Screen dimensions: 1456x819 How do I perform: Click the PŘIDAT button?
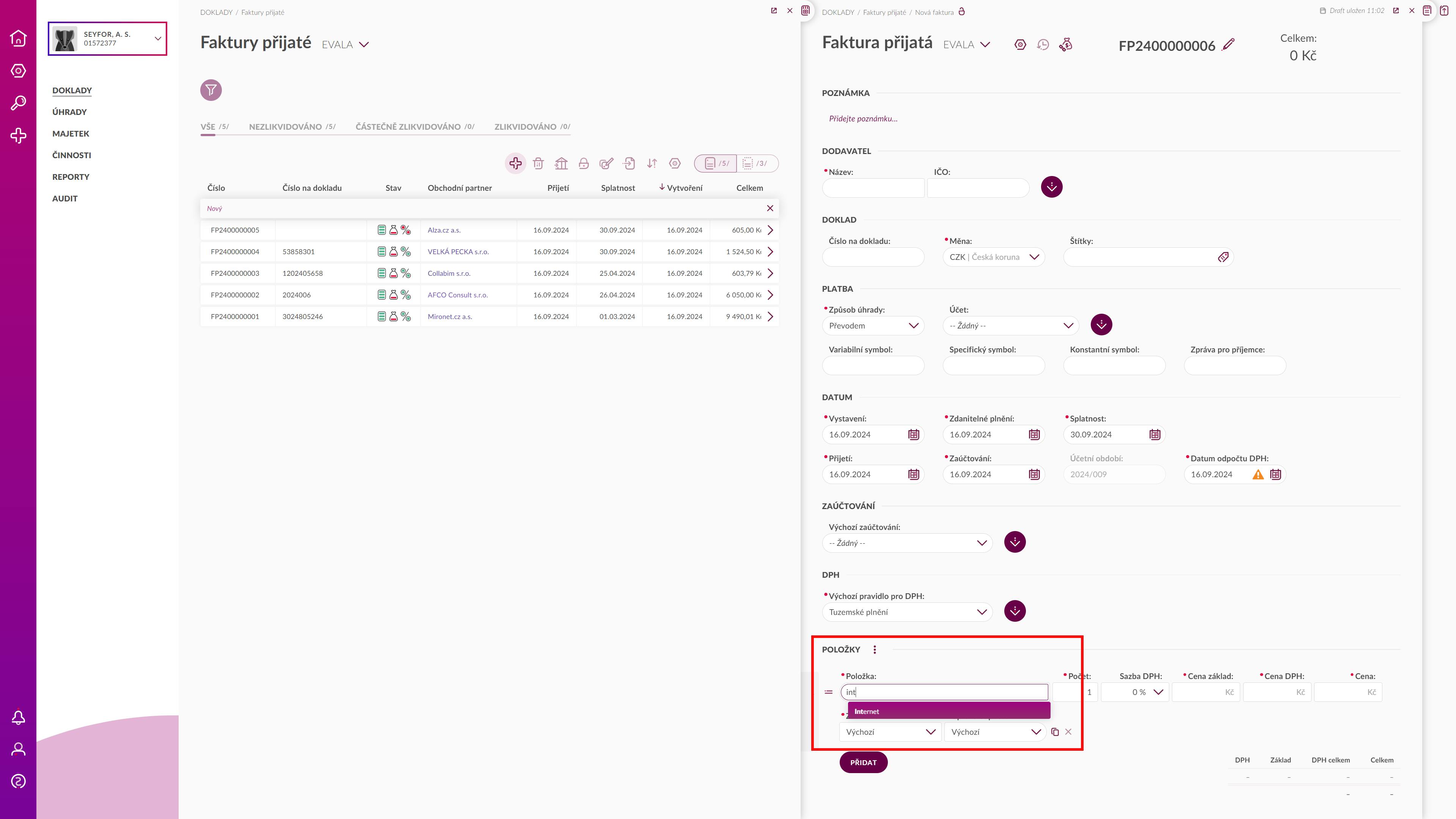(863, 762)
